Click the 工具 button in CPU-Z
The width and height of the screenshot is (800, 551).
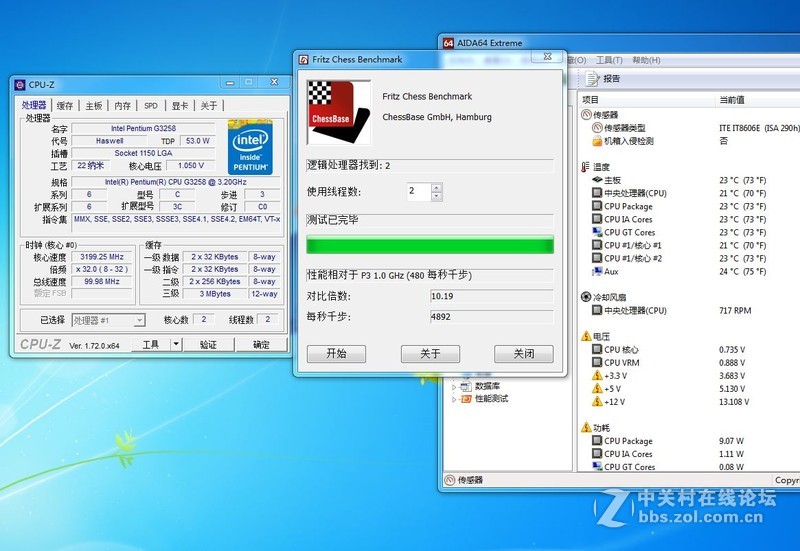151,345
